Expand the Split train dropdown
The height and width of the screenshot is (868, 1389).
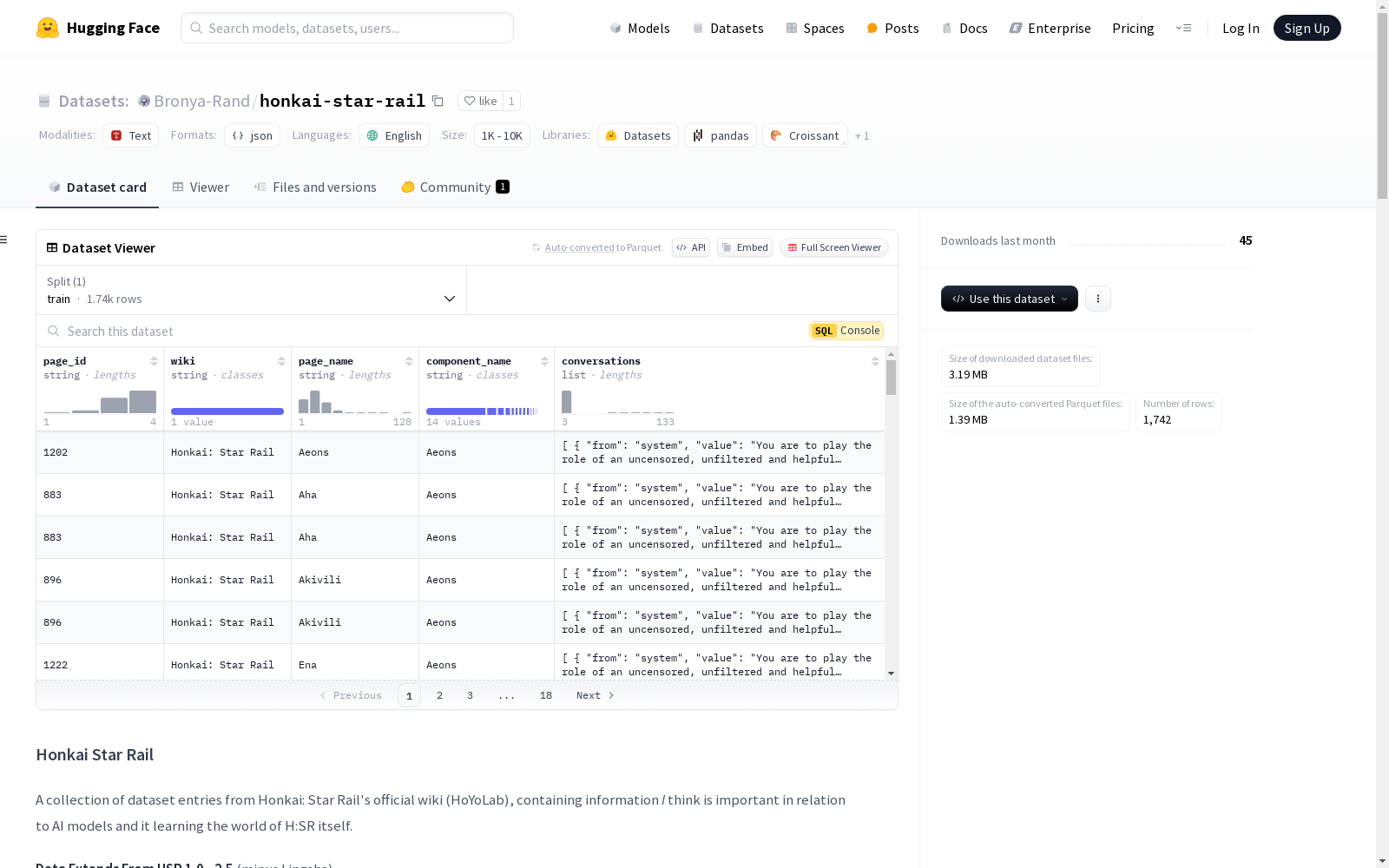[x=252, y=290]
